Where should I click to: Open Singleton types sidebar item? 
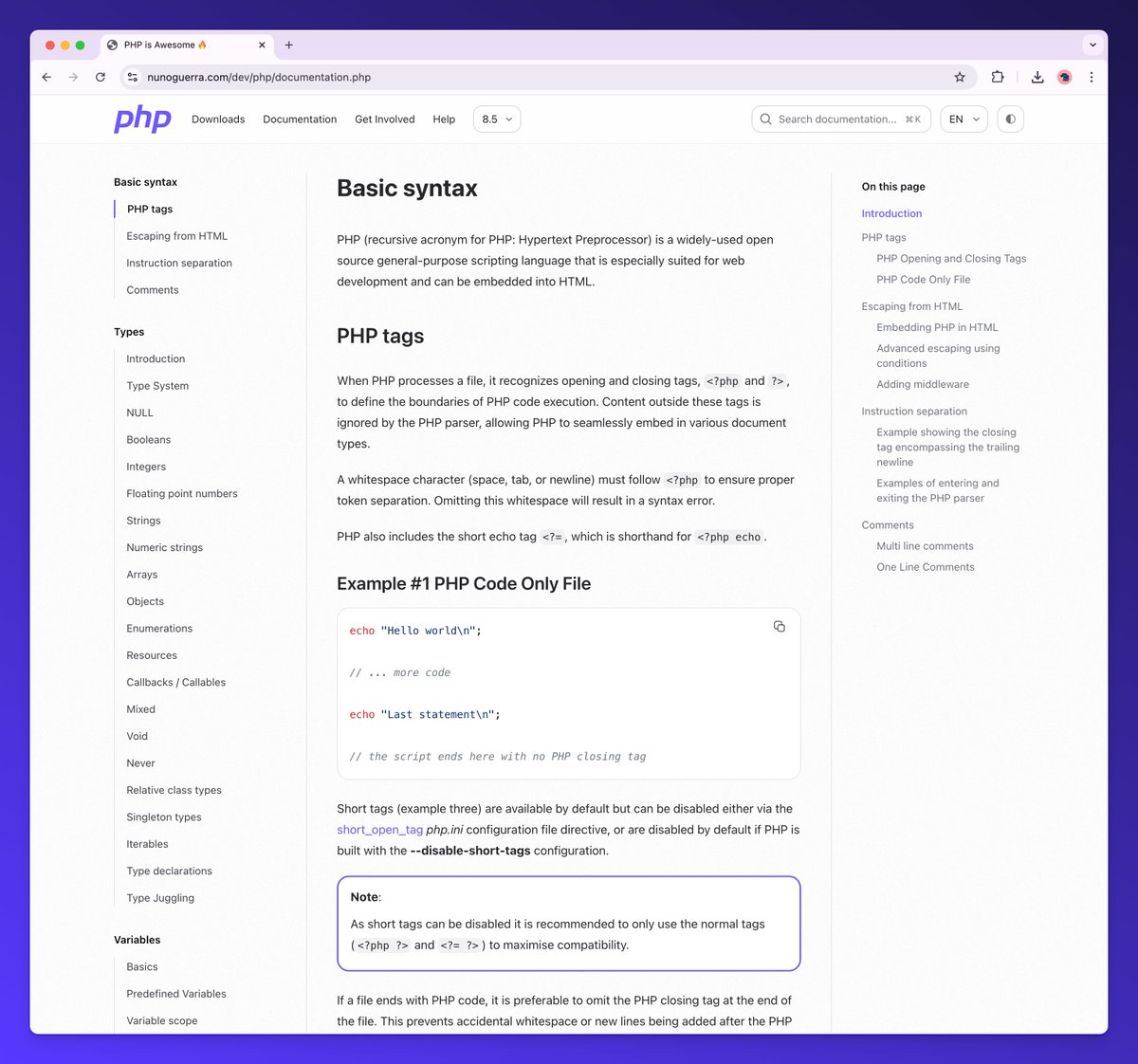[164, 817]
